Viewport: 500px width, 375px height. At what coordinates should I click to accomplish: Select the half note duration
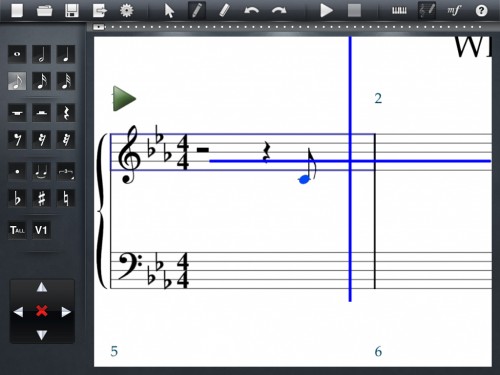(41, 54)
